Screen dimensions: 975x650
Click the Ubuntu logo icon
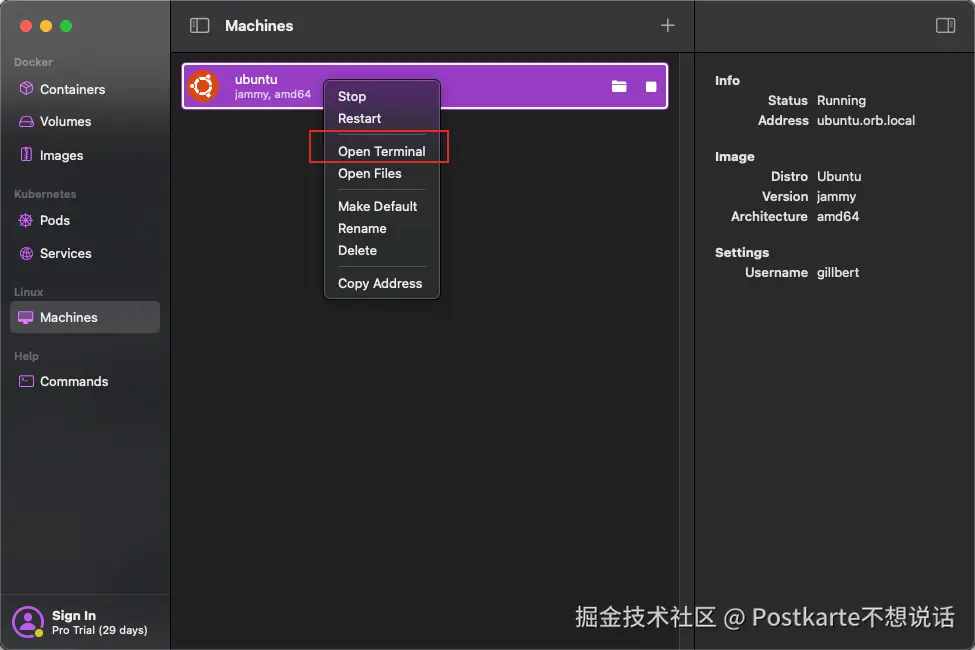pos(203,86)
